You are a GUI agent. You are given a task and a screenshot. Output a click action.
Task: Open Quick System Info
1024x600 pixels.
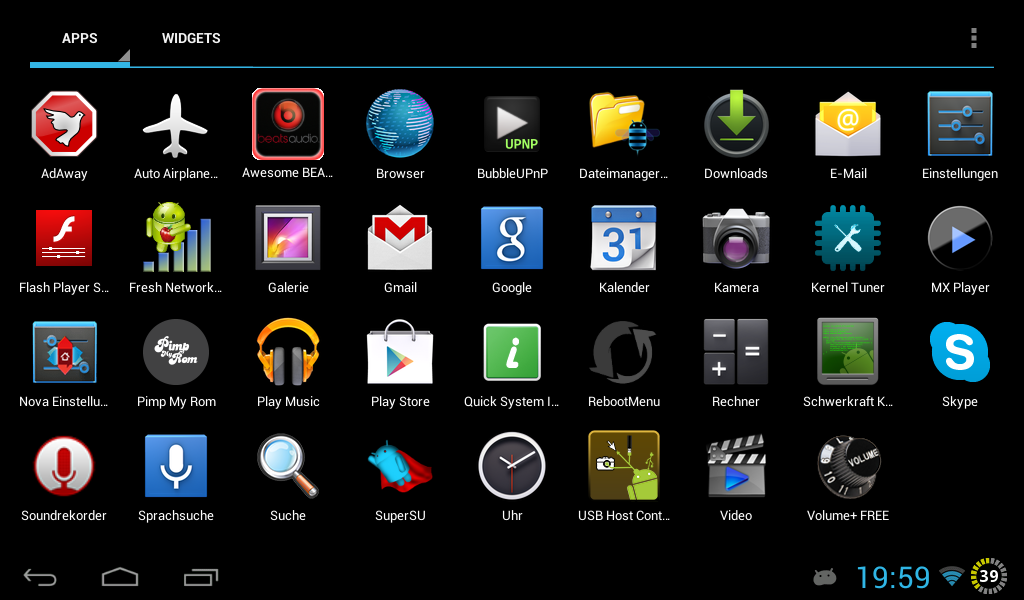point(512,352)
